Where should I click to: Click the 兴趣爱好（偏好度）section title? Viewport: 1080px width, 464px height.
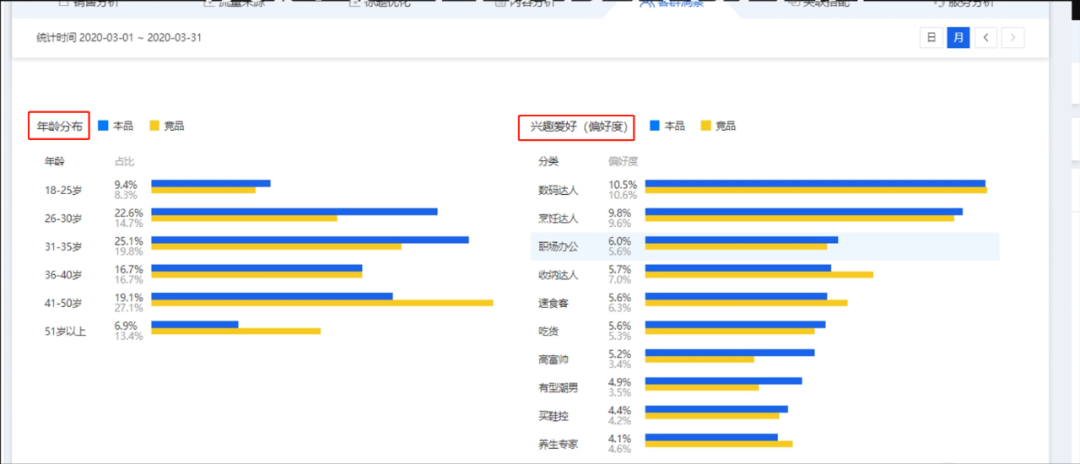click(576, 126)
